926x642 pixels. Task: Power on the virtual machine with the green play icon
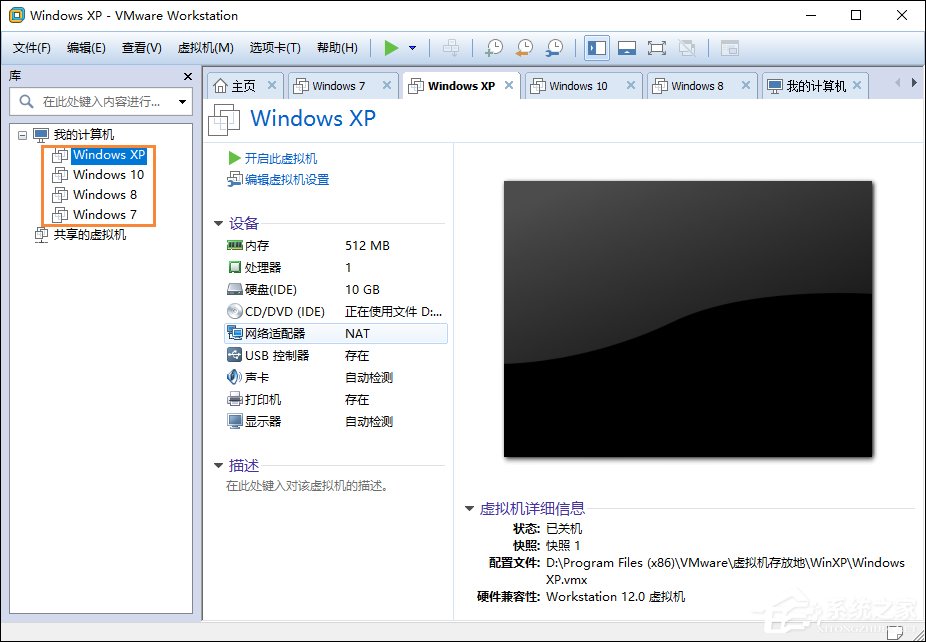[x=392, y=47]
